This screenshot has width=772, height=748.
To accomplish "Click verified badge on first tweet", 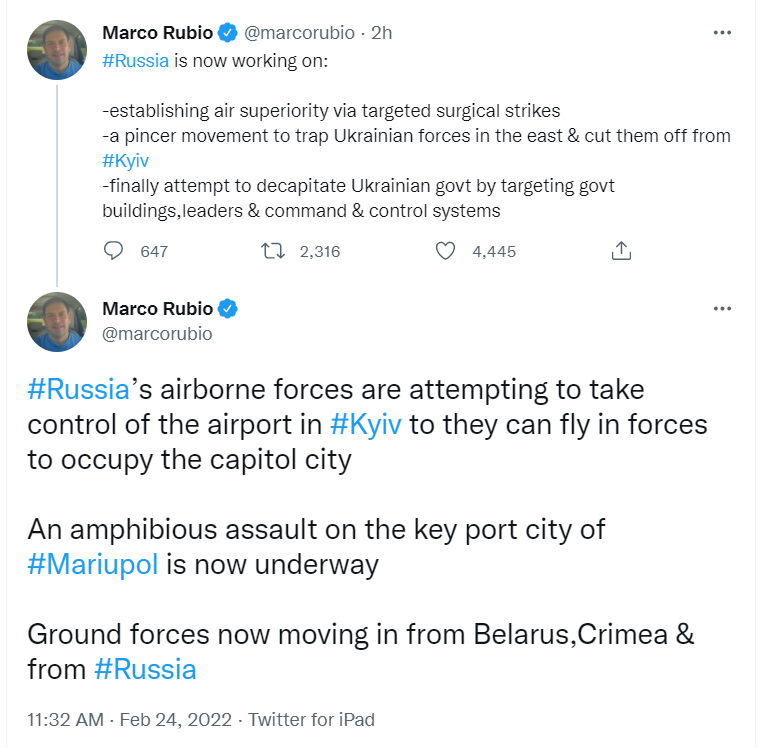I will pos(228,33).
